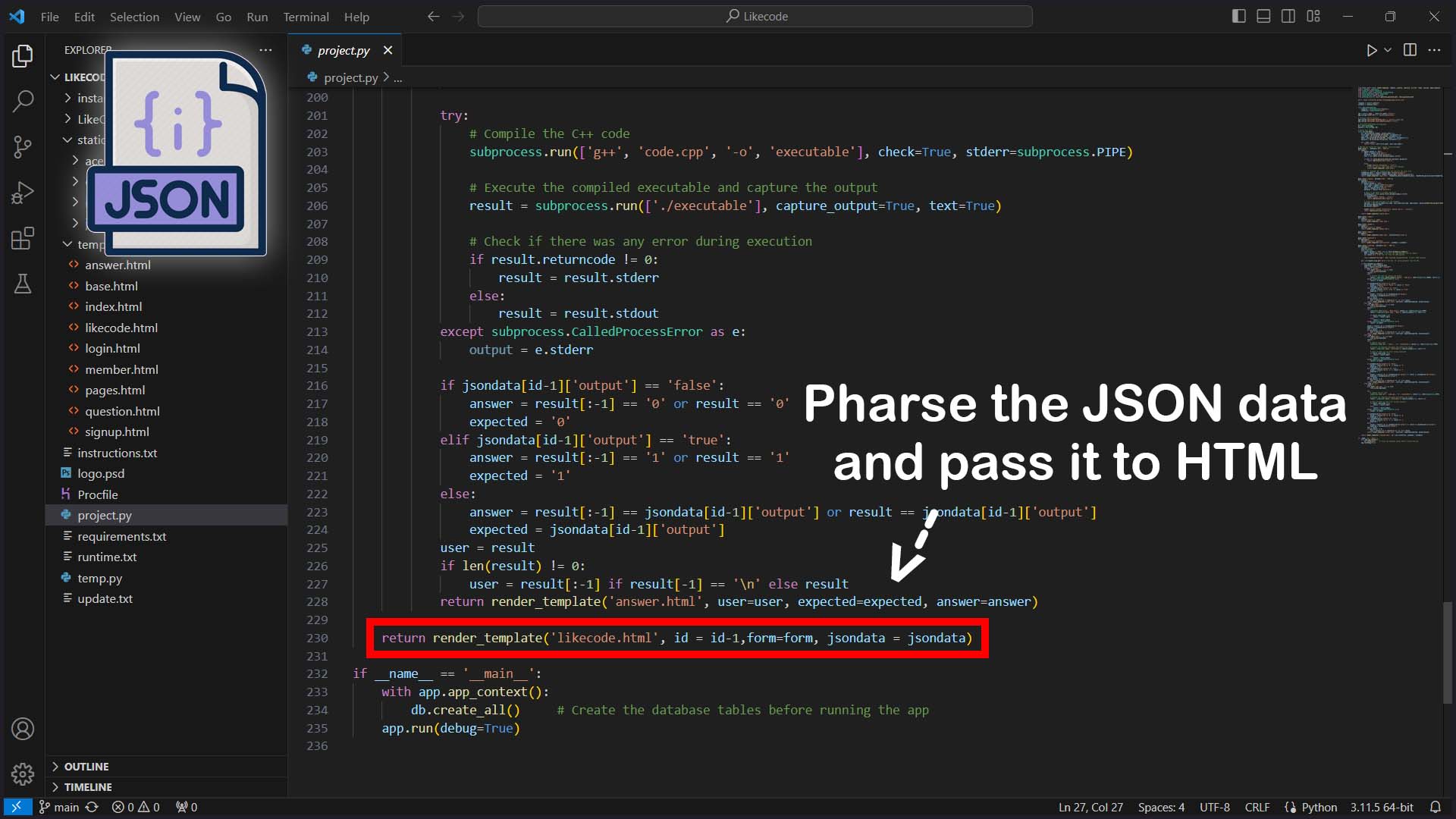Click the main branch indicator
Image resolution: width=1456 pixels, height=819 pixels.
(59, 807)
